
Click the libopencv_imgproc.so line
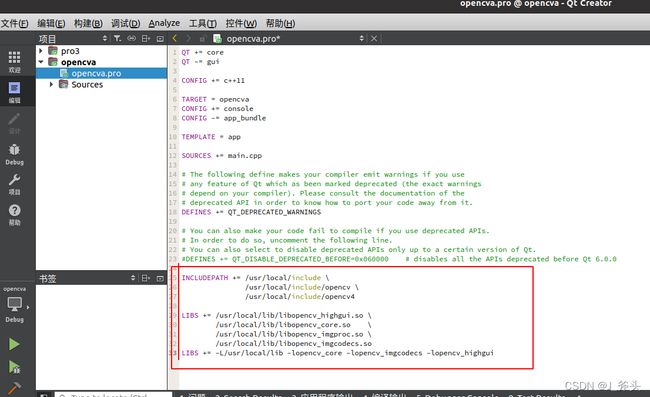[293, 334]
